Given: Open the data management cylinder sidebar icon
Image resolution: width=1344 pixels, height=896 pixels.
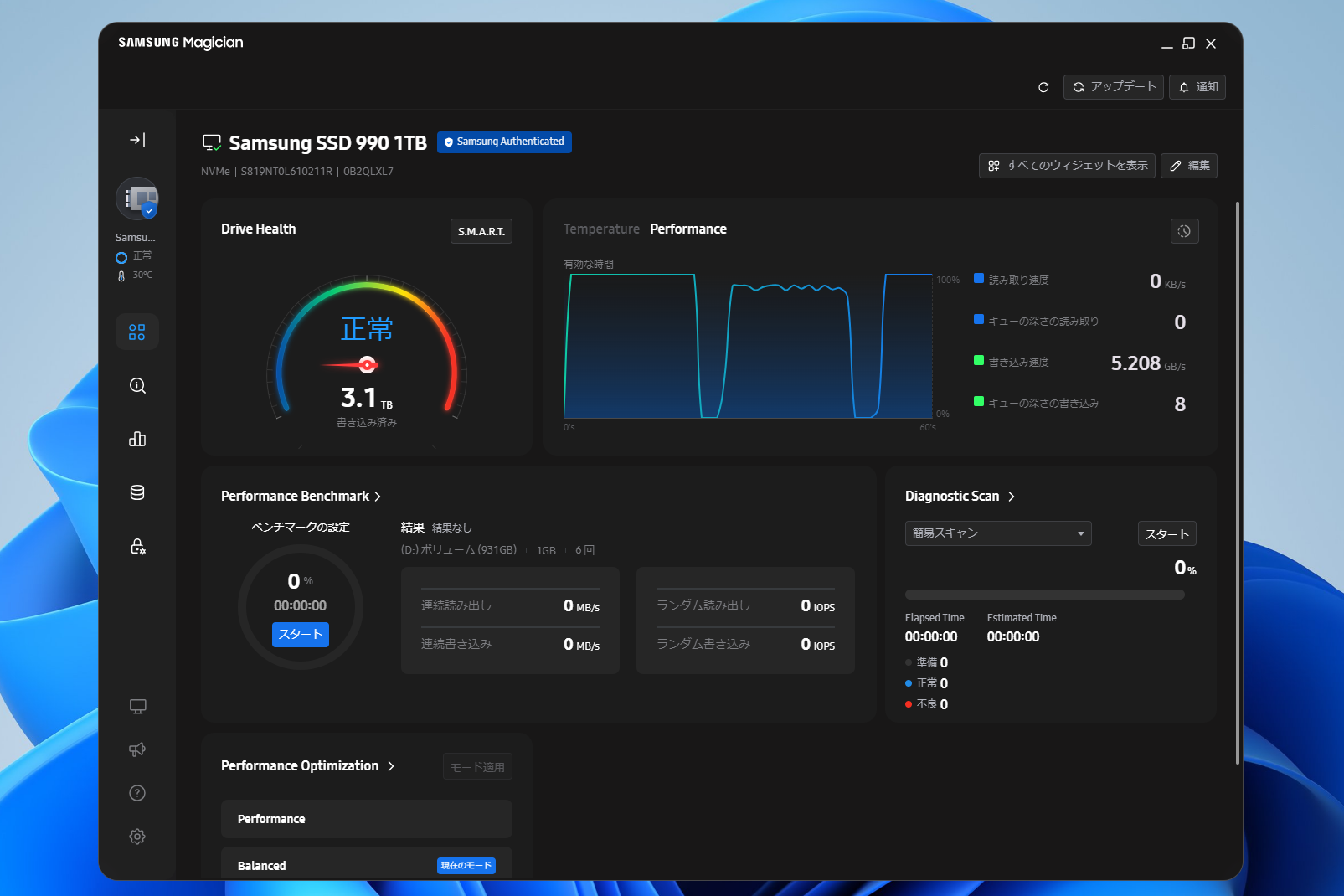Looking at the screenshot, I should 137,492.
